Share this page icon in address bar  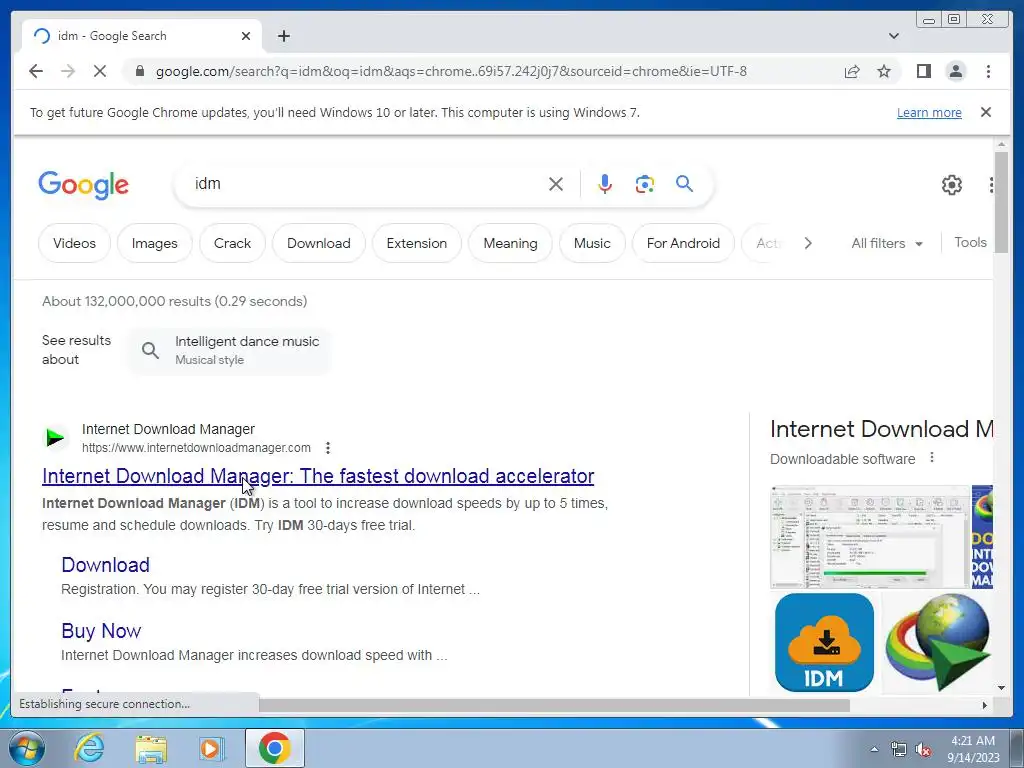click(852, 71)
